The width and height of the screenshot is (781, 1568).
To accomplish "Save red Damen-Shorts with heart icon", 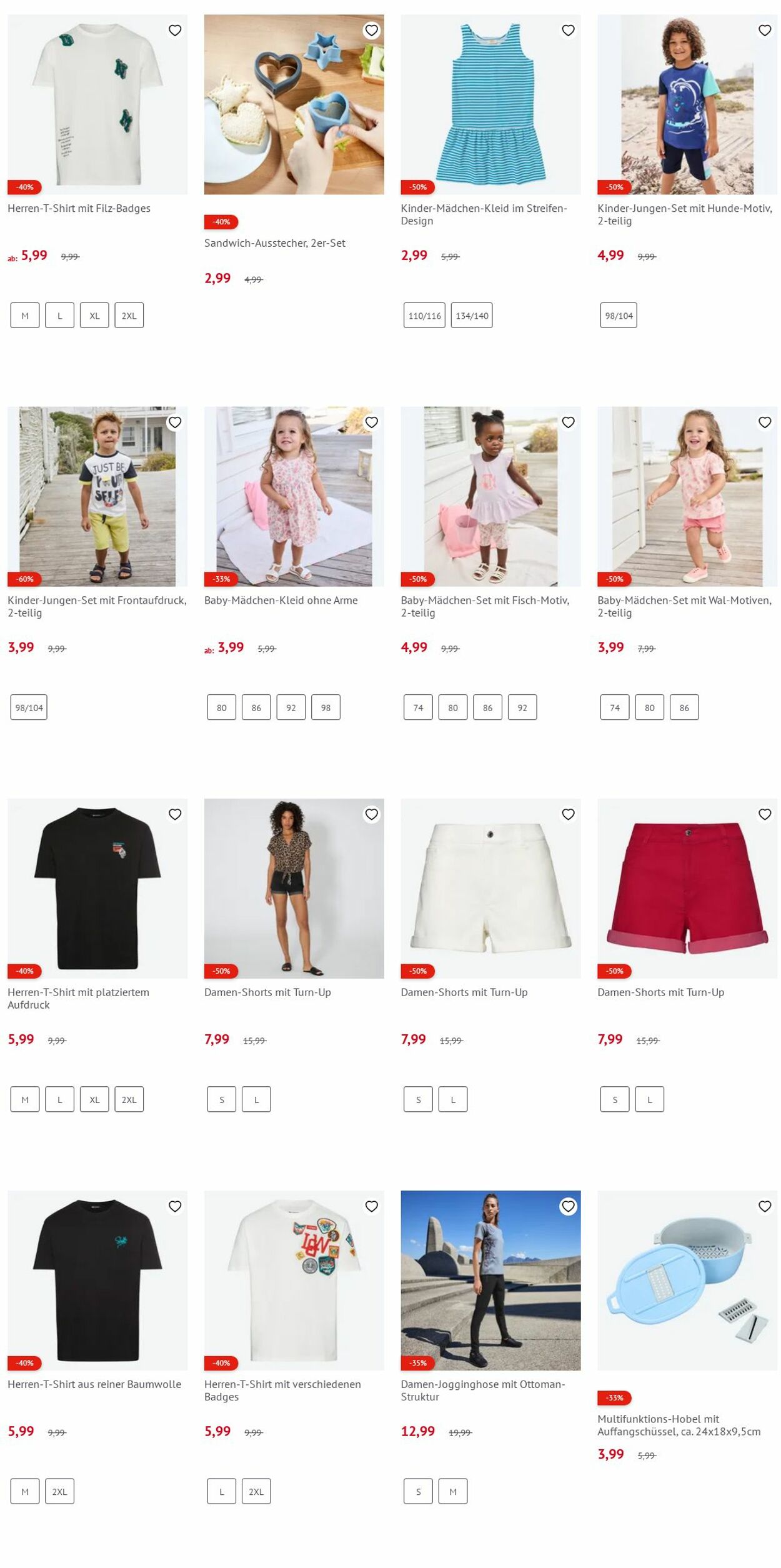I will pyautogui.click(x=765, y=814).
